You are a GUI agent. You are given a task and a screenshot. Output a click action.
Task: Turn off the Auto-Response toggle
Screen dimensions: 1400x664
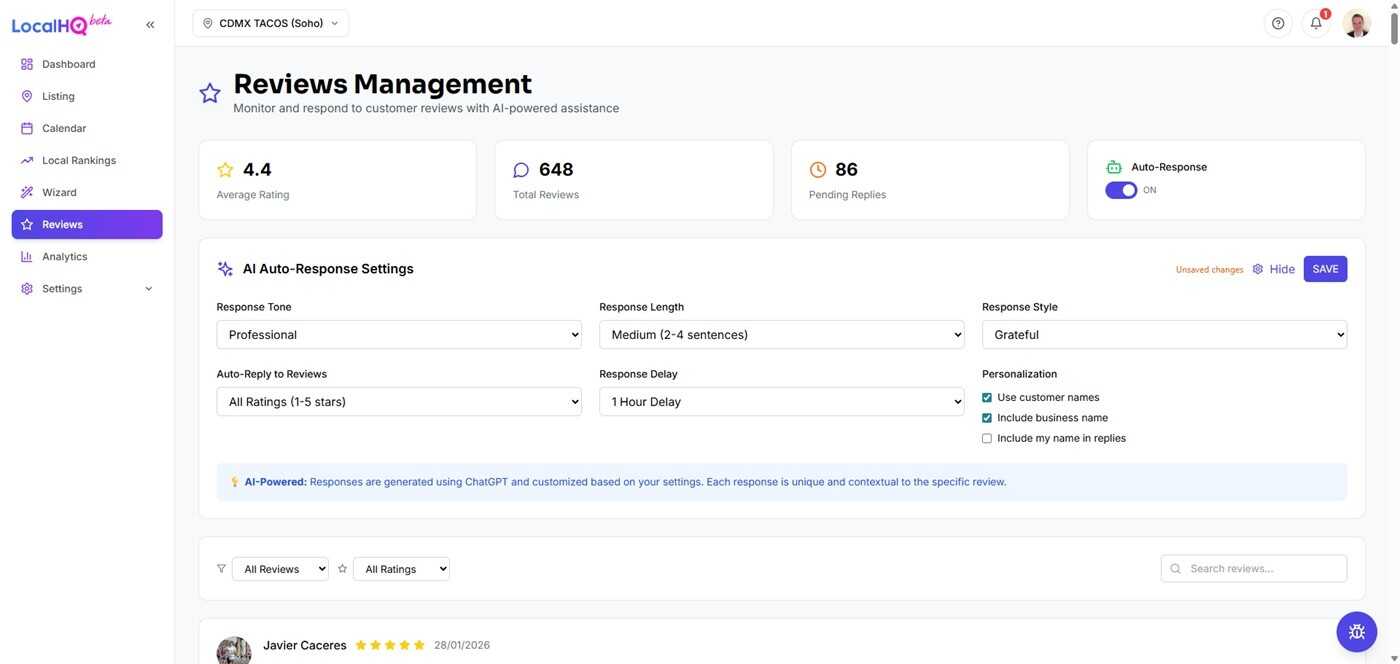click(x=1121, y=190)
